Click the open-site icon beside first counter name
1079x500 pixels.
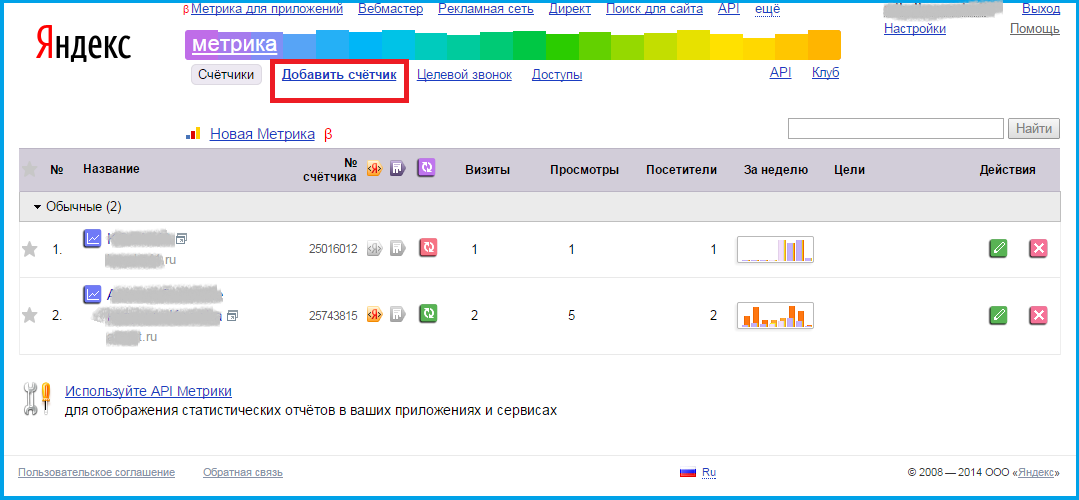[182, 239]
